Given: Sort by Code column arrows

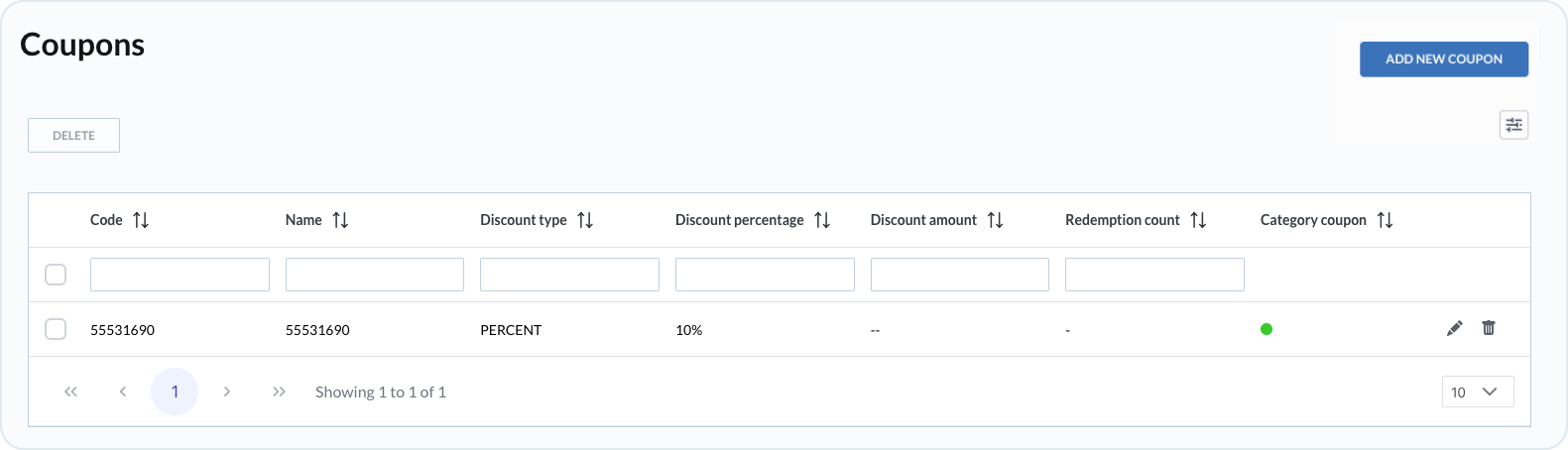Looking at the screenshot, I should pyautogui.click(x=141, y=220).
